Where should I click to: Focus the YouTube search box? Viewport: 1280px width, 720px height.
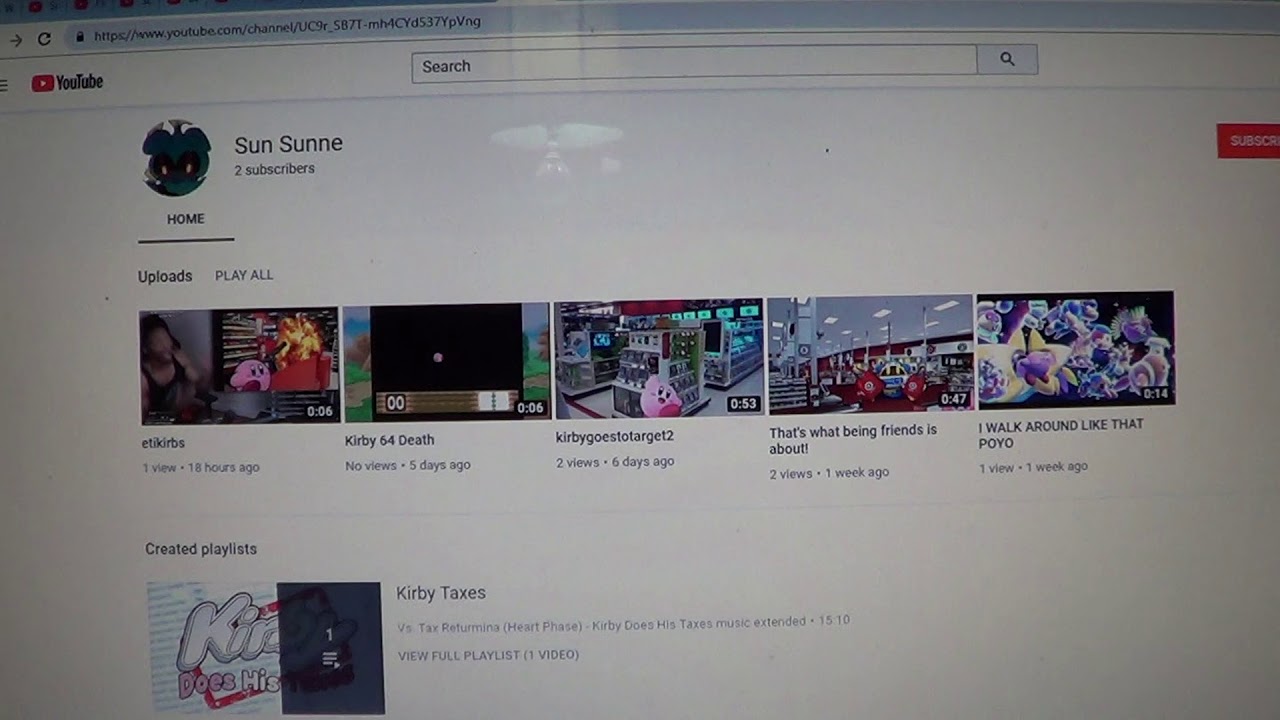point(694,65)
